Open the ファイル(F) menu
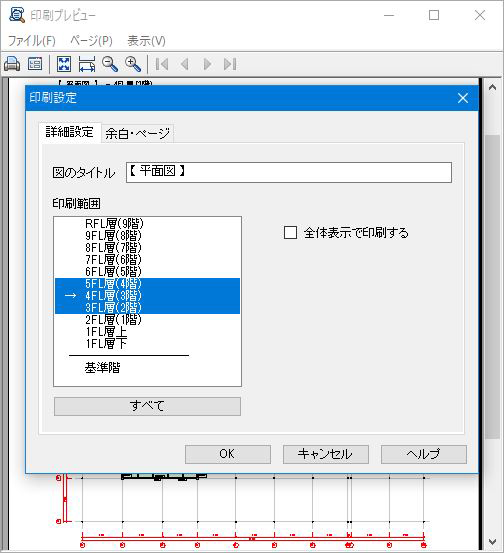The image size is (504, 553). [x=31, y=41]
